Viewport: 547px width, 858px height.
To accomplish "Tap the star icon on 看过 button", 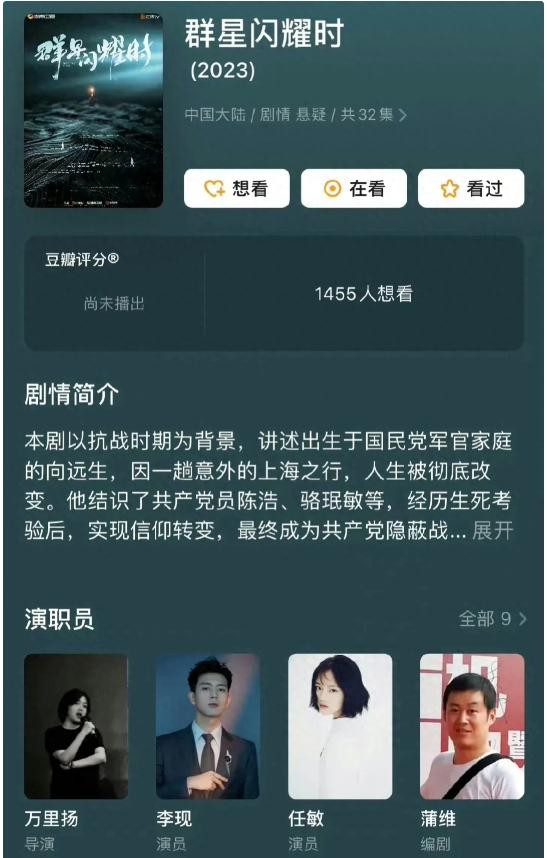I will click(450, 189).
